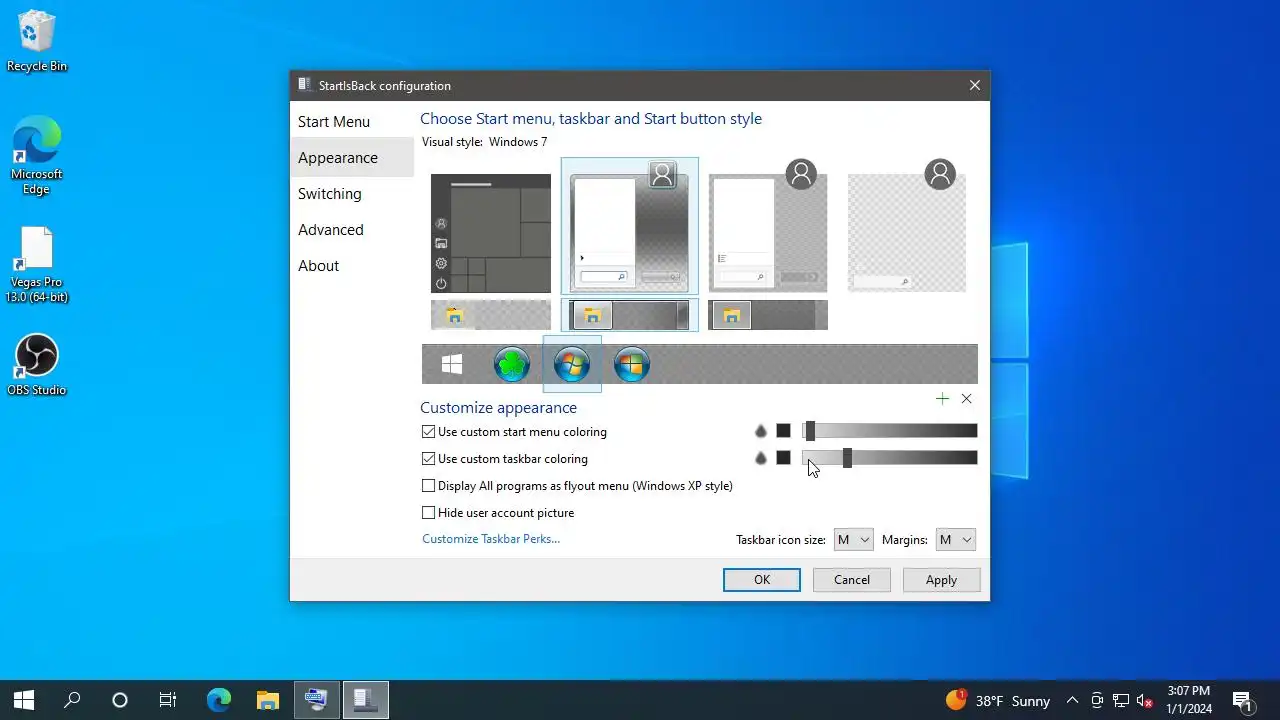The image size is (1280, 720).
Task: Click the taskbar opacity slider track
Action: tap(890, 458)
